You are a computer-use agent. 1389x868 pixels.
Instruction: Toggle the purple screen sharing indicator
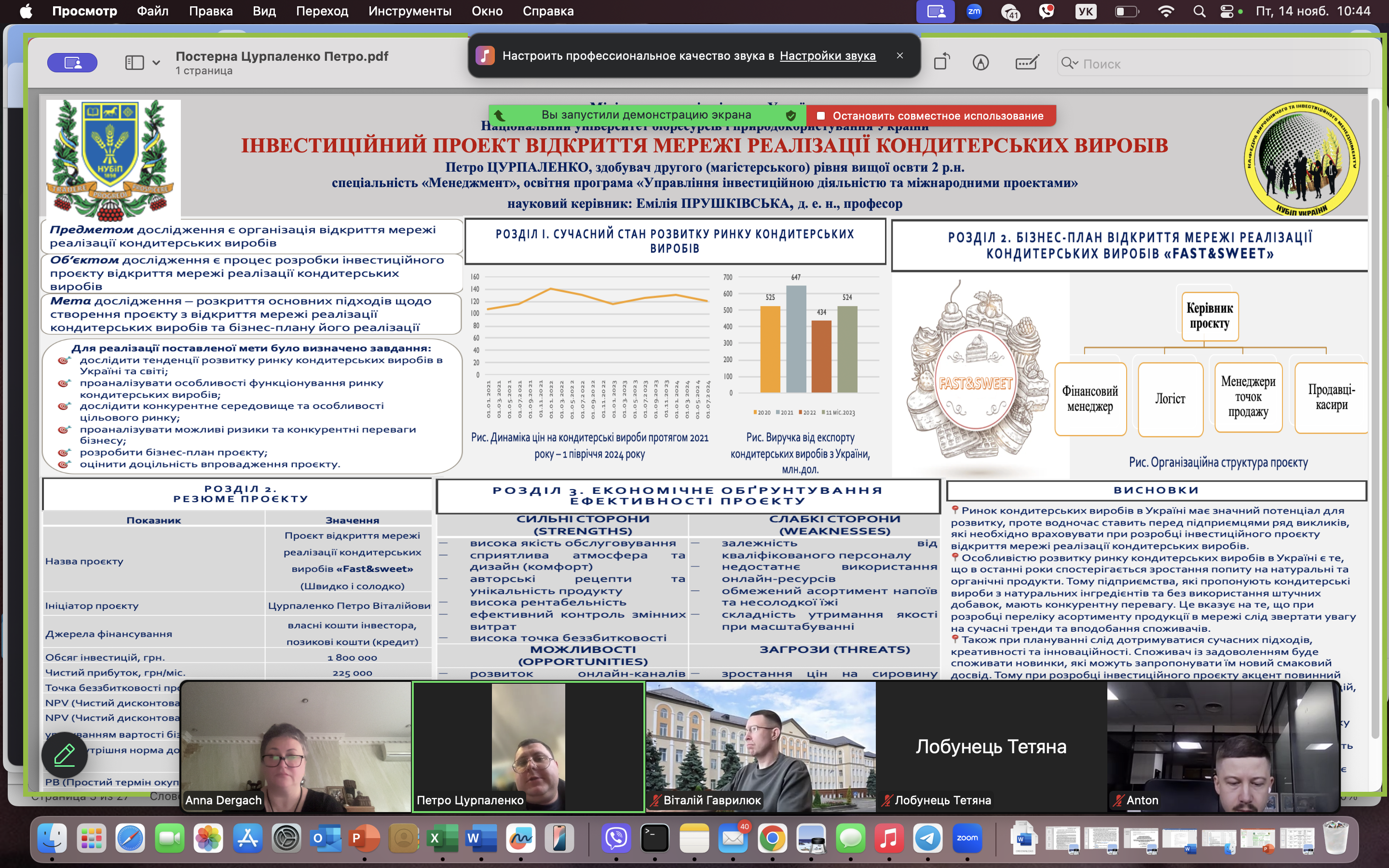[x=72, y=63]
